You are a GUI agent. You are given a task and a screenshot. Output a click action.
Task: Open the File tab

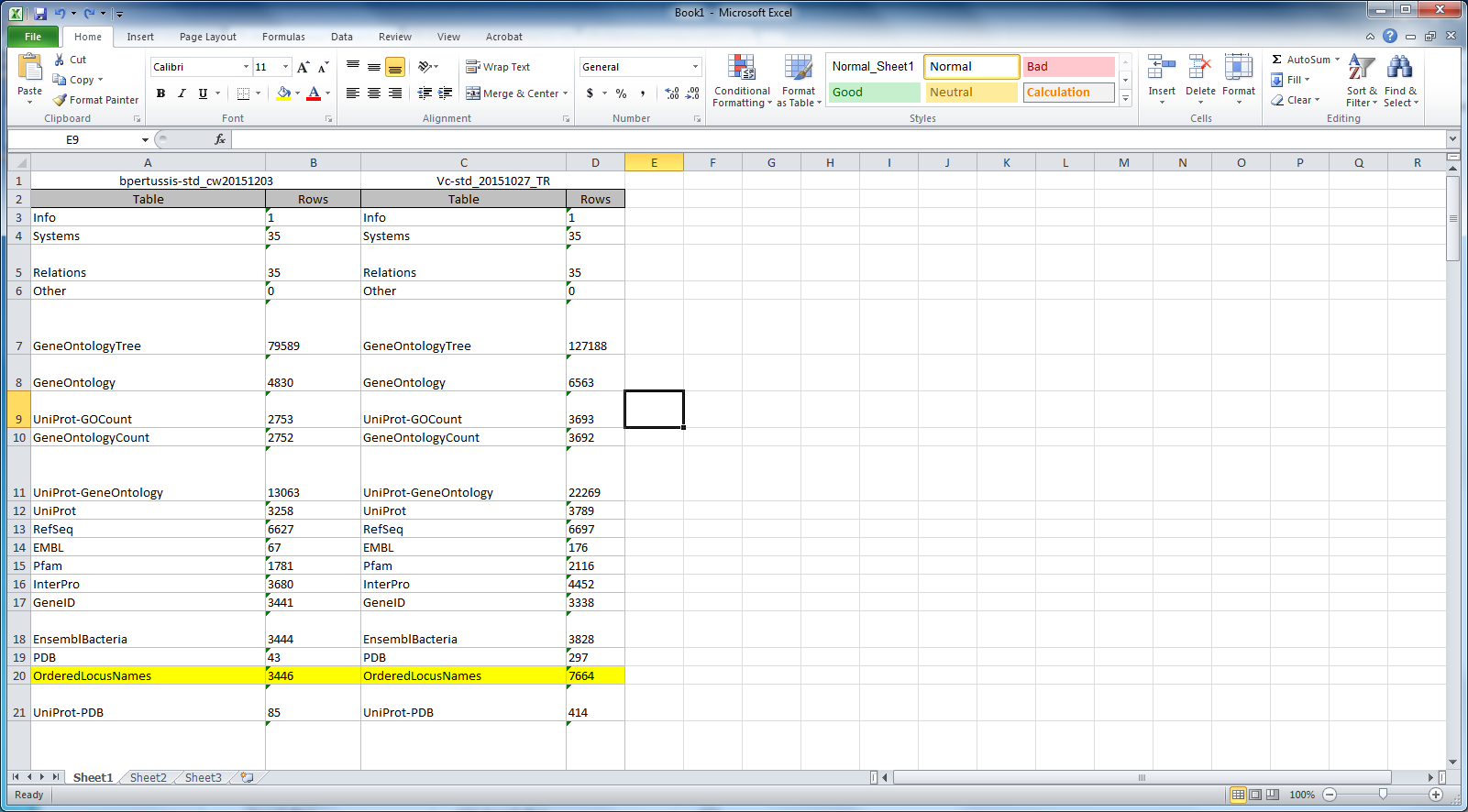(33, 37)
